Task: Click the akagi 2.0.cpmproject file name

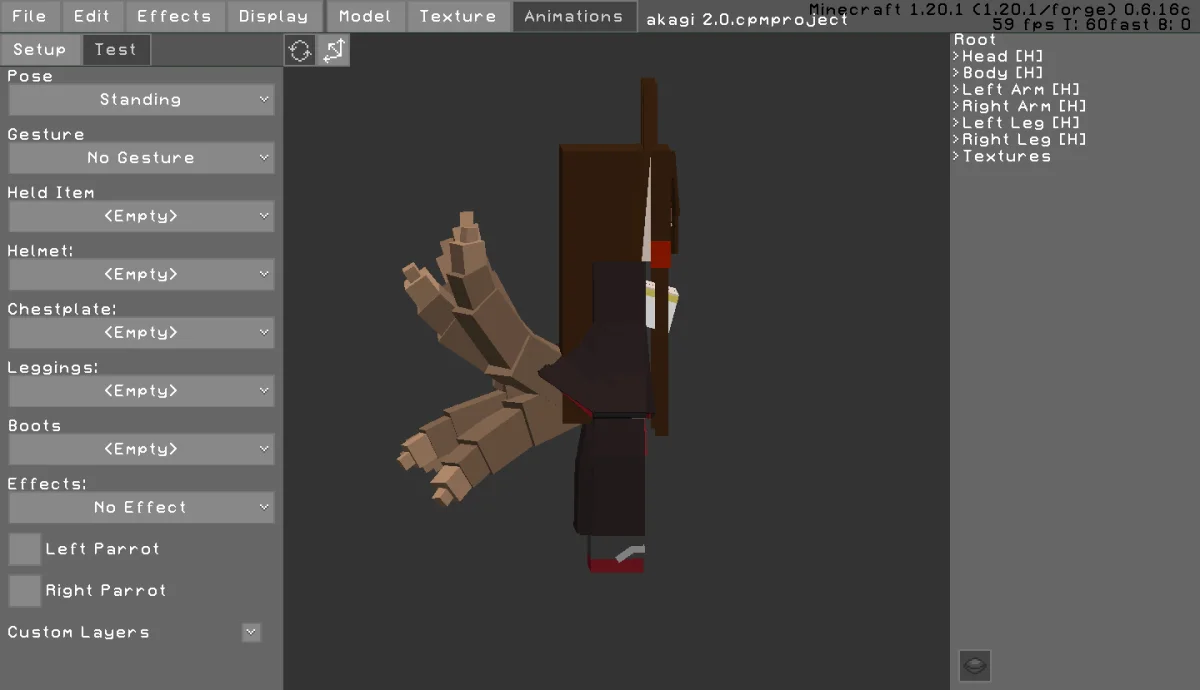Action: (x=747, y=19)
